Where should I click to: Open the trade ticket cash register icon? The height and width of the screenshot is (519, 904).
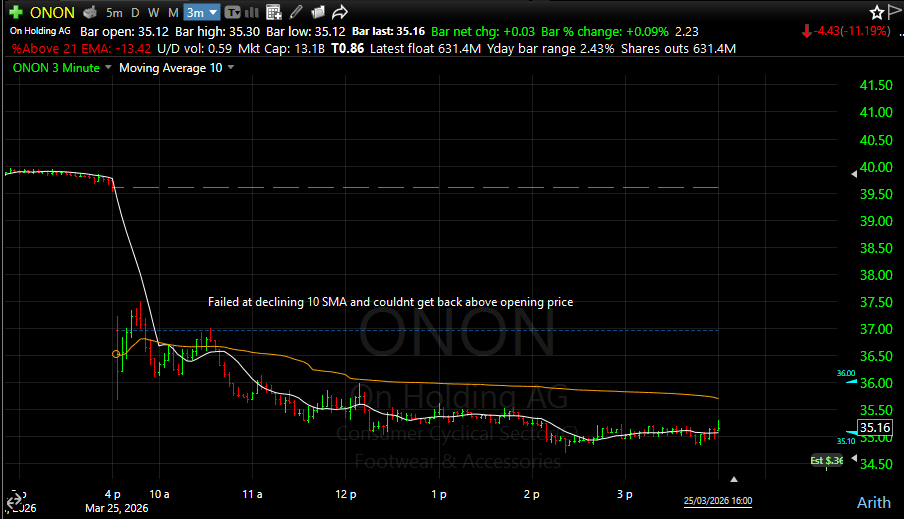[90, 12]
